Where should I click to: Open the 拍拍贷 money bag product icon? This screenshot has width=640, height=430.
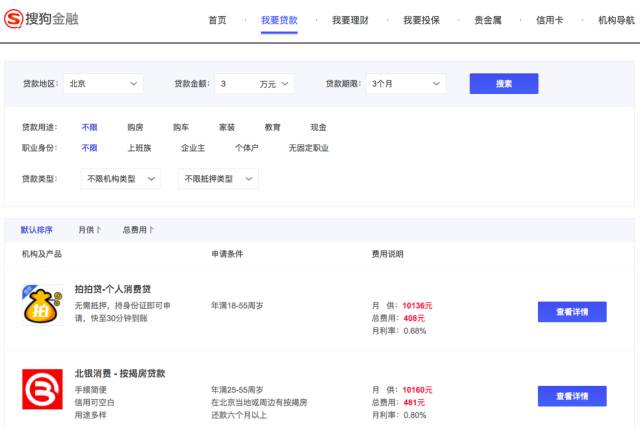point(42,305)
